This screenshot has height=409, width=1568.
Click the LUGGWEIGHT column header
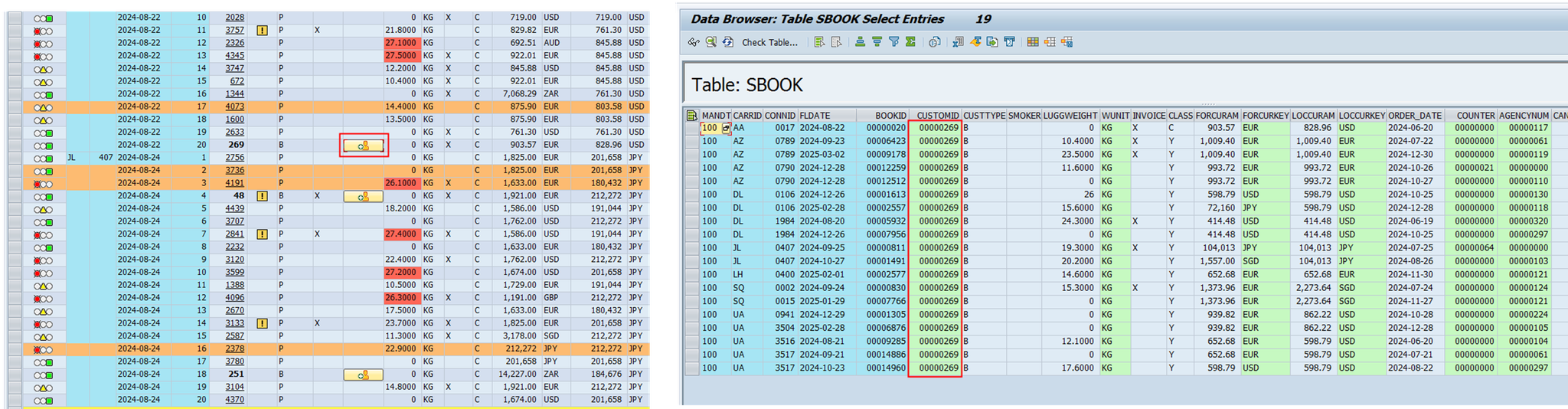(x=1070, y=116)
